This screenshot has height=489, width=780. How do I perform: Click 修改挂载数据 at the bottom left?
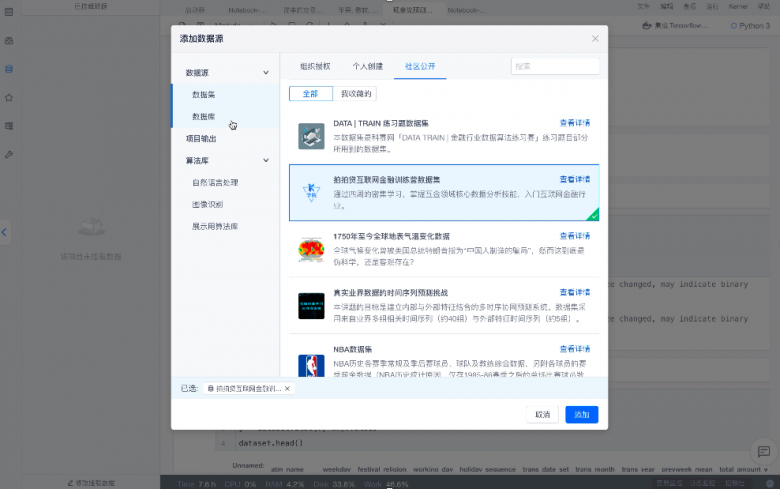[x=92, y=483]
